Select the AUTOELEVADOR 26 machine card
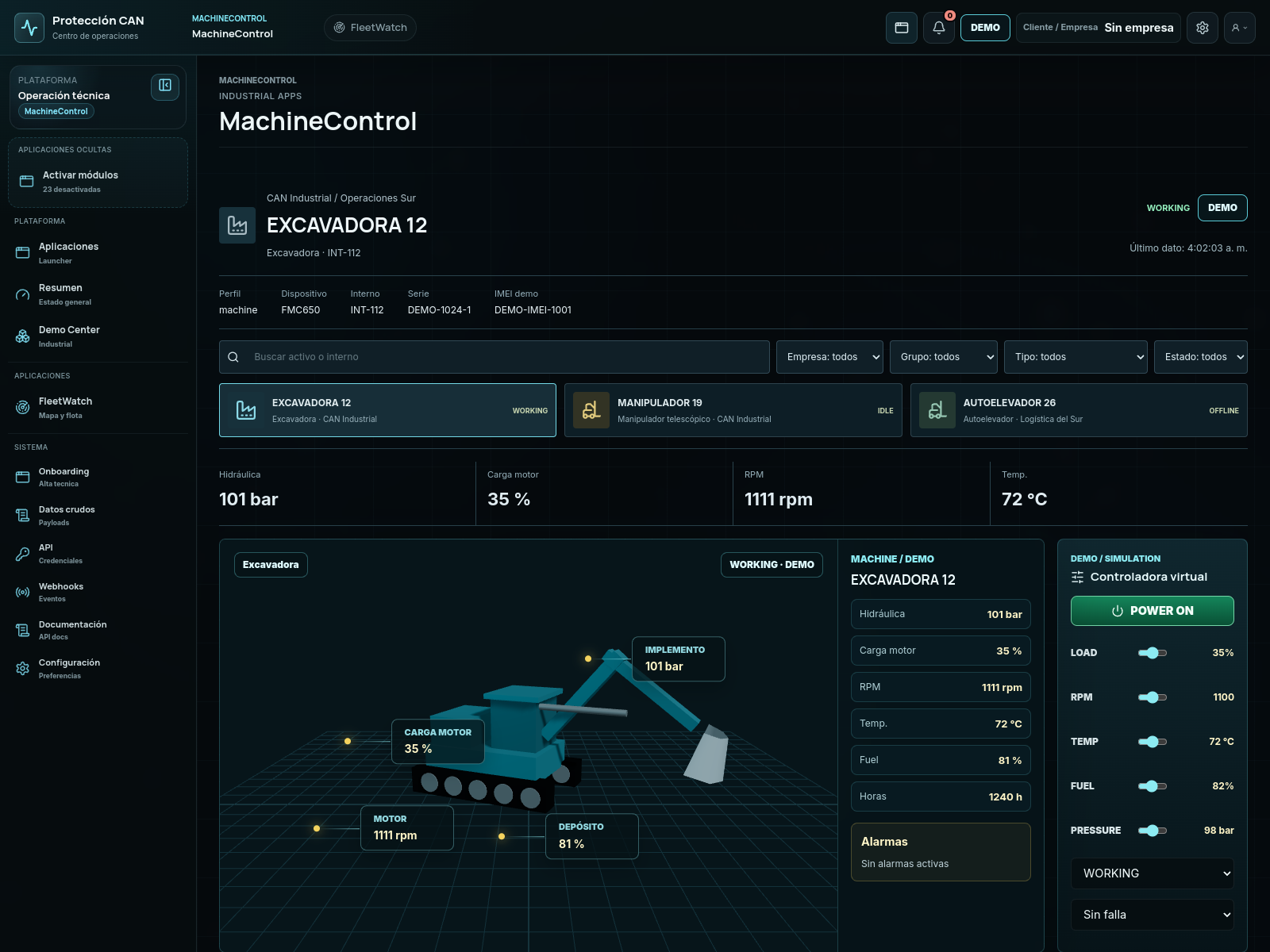1270x952 pixels. tap(1079, 410)
